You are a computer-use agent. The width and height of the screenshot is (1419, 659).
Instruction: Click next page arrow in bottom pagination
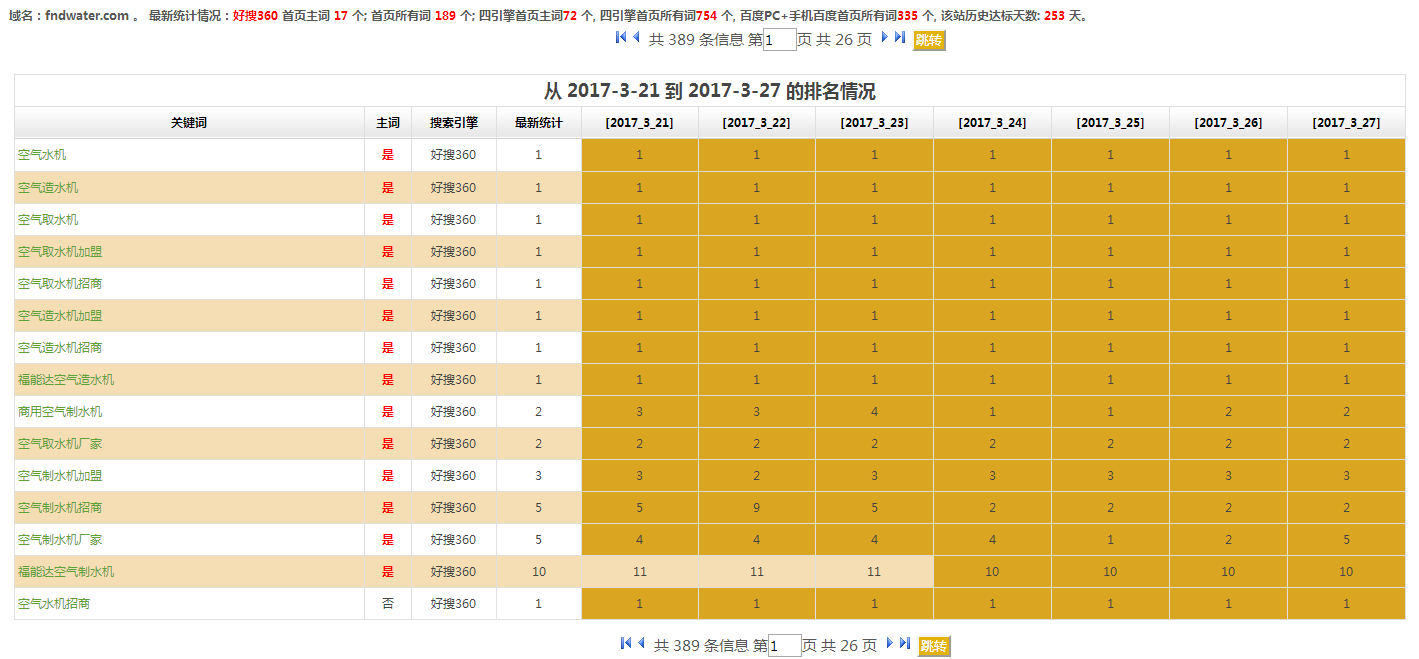(889, 644)
